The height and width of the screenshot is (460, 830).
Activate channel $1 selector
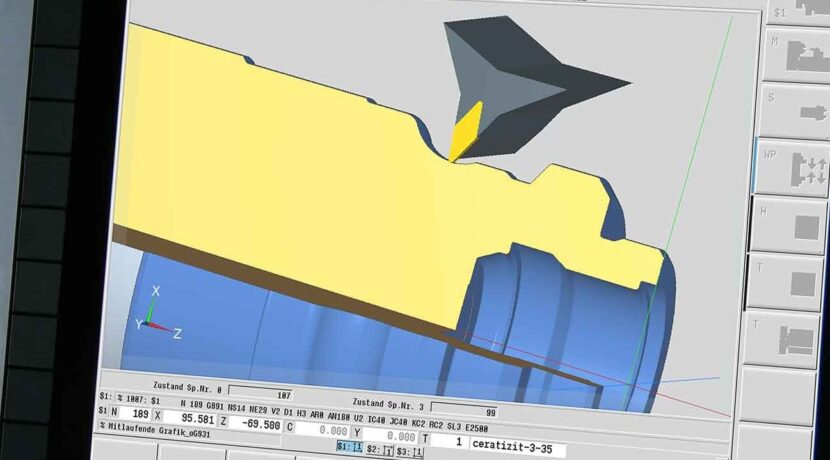(349, 447)
